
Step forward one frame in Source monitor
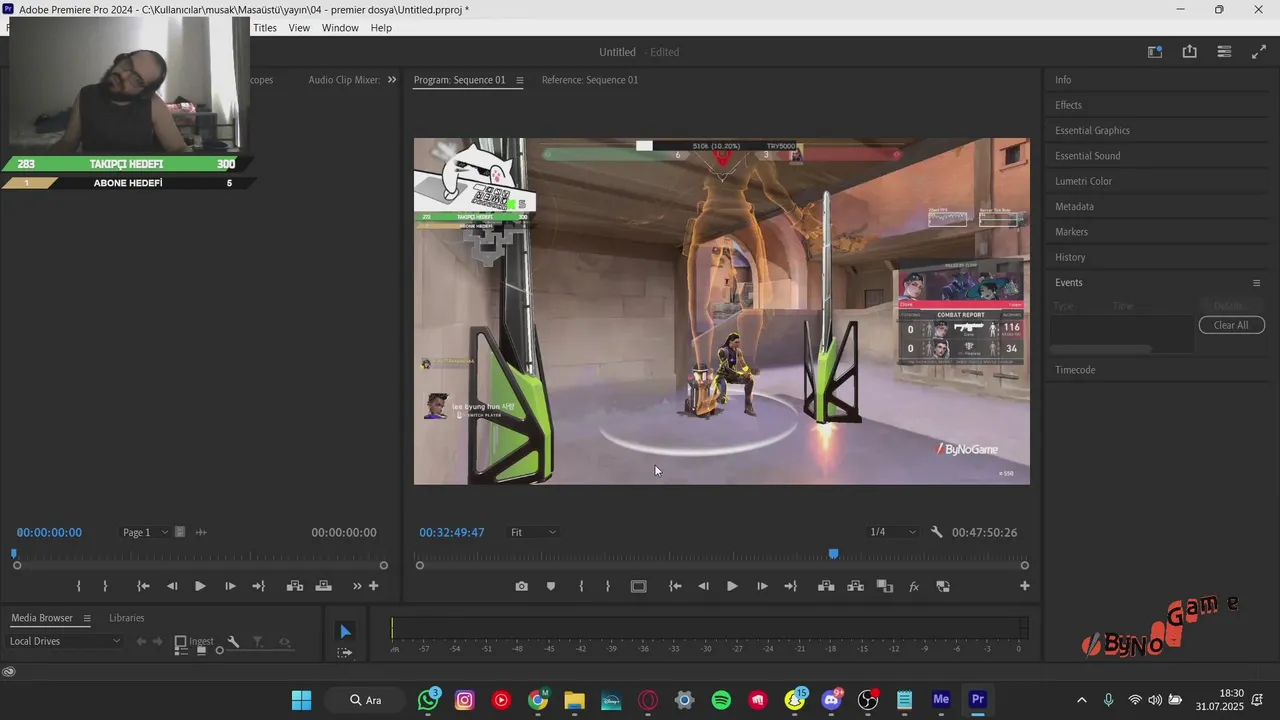point(230,587)
